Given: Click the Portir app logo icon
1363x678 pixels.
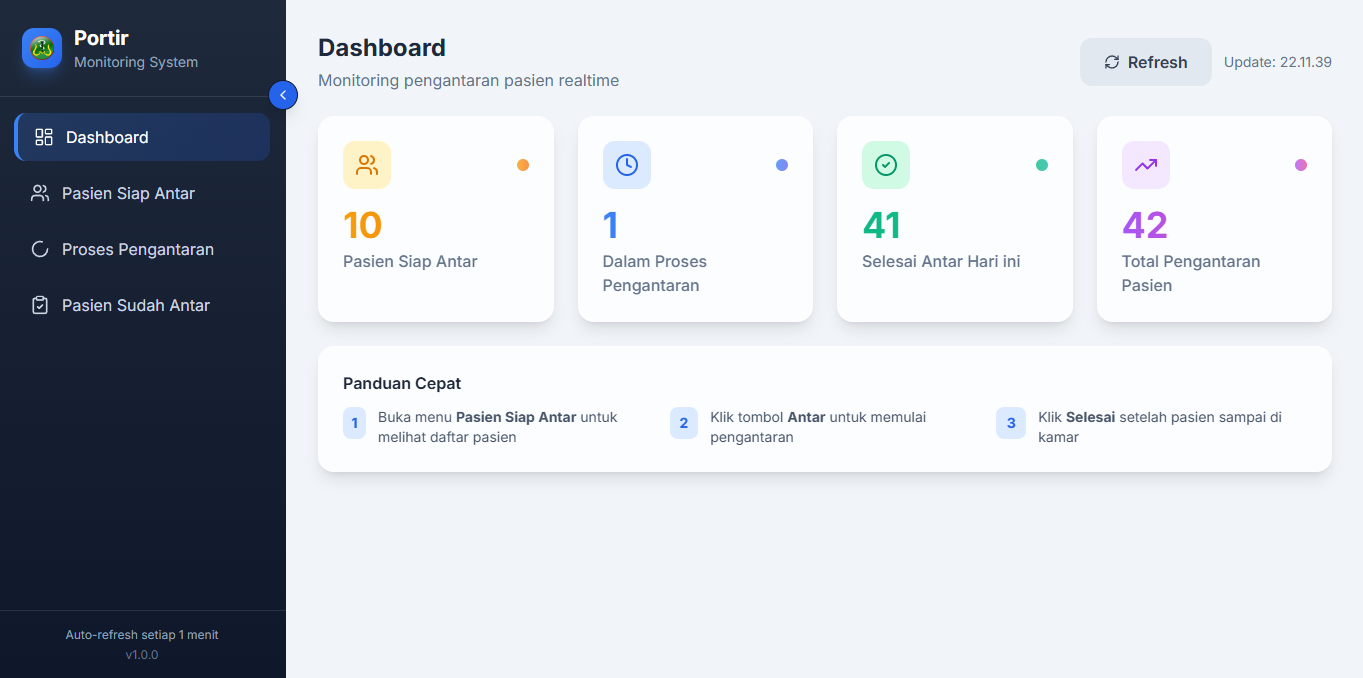Looking at the screenshot, I should tap(42, 48).
